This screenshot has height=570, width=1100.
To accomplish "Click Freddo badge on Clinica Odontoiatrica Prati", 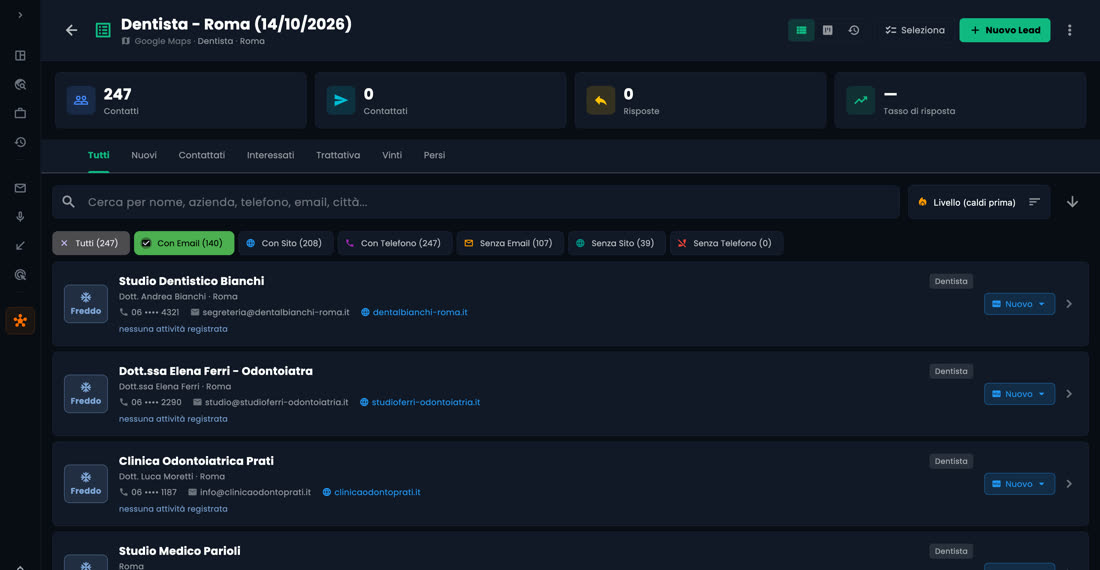I will 86,484.
